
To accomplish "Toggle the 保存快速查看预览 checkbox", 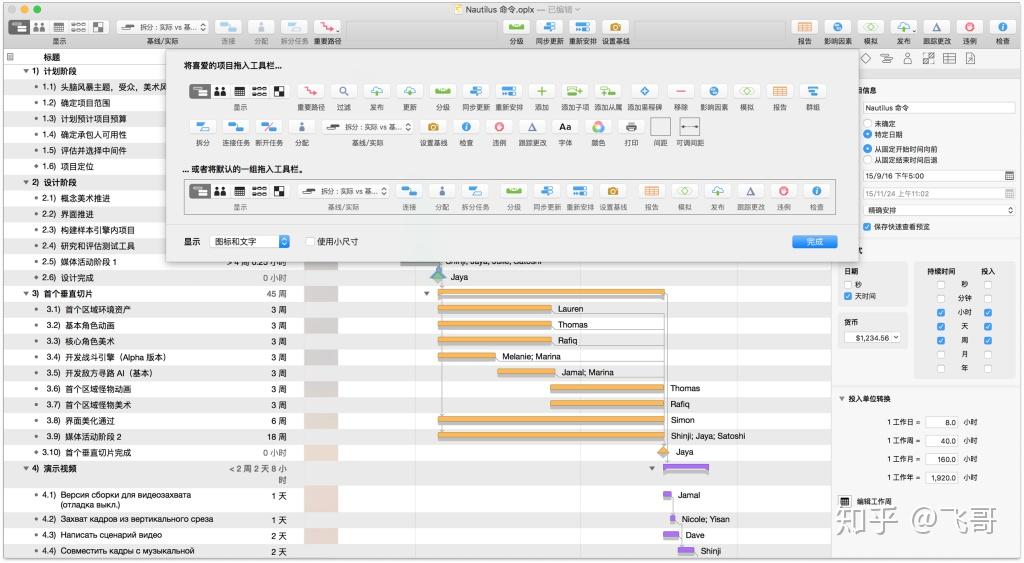I will 867,227.
